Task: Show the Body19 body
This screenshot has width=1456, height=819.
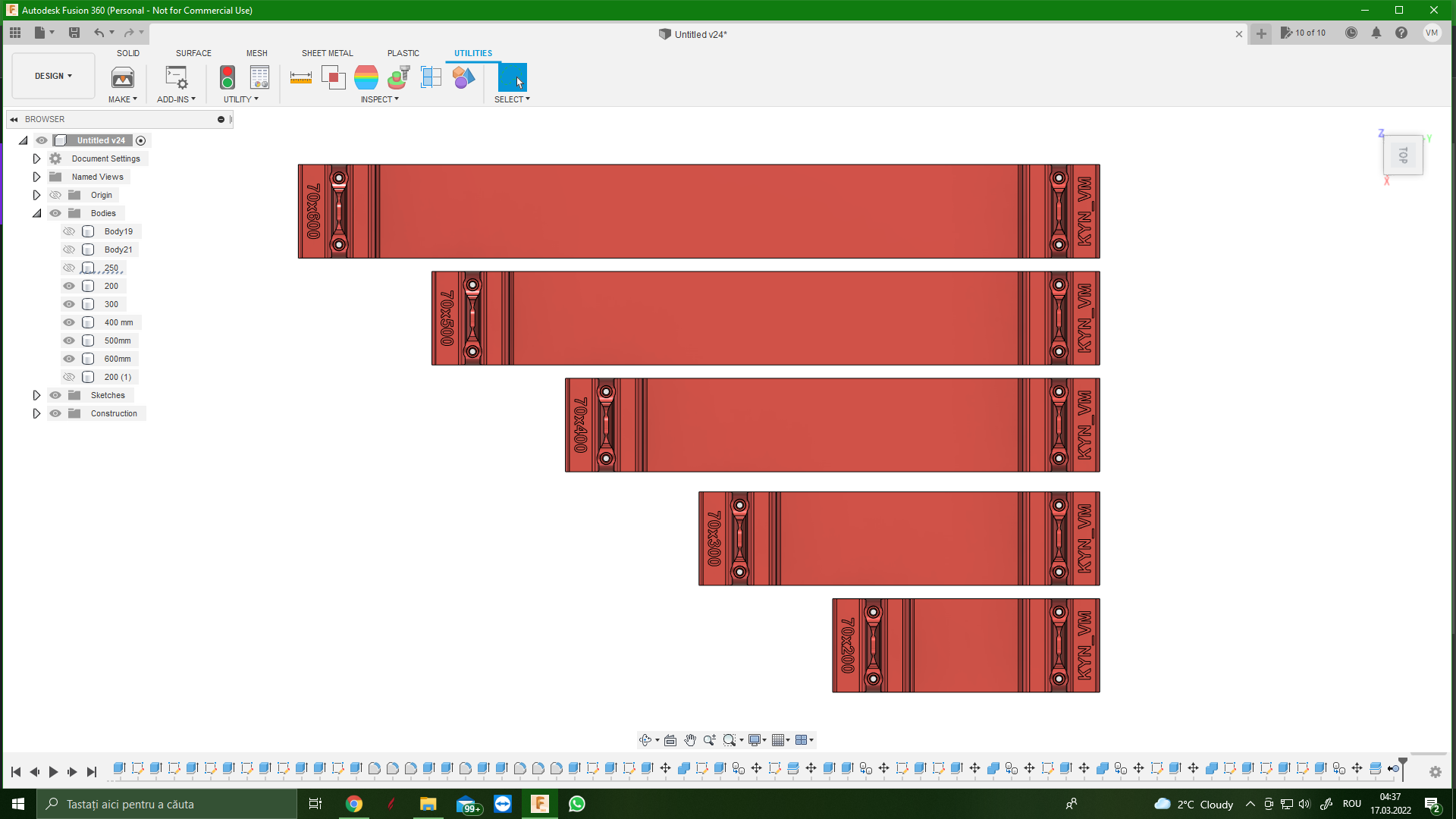Action: click(69, 231)
